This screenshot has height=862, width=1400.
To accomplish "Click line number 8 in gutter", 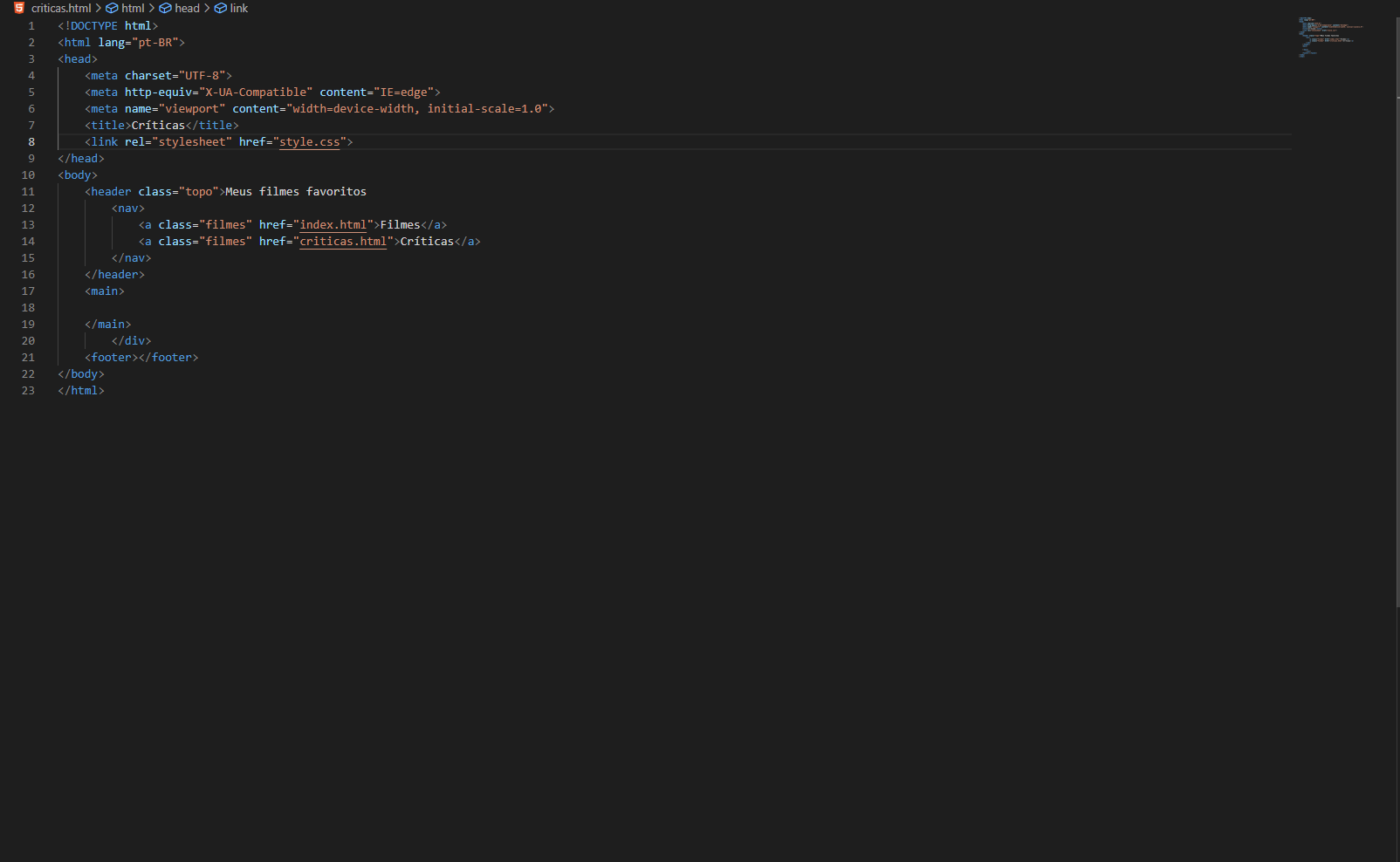I will (31, 141).
